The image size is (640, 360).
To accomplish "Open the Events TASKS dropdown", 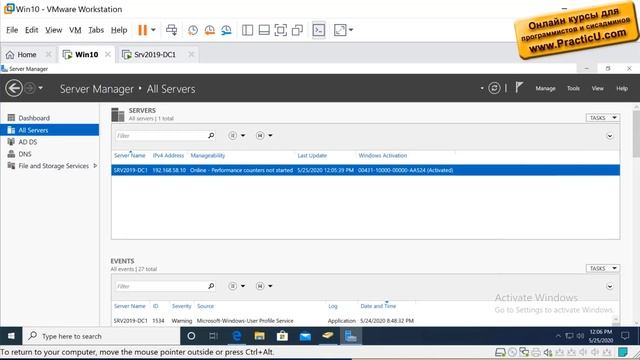I will click(603, 268).
